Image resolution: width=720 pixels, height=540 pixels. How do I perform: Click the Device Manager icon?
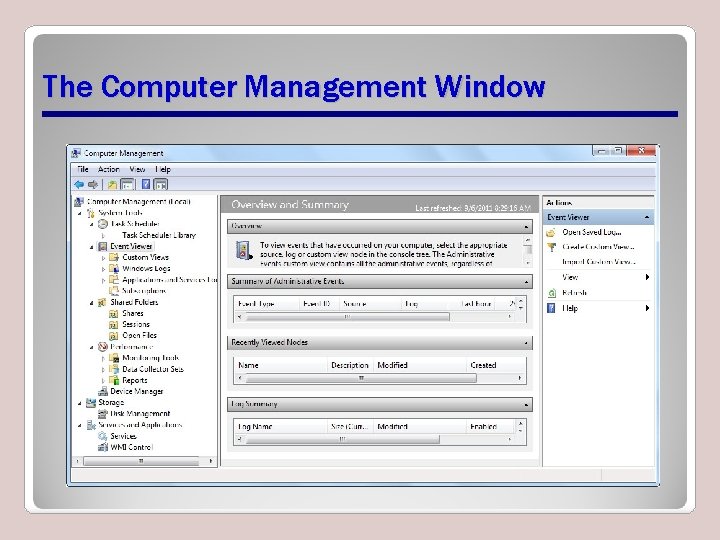pyautogui.click(x=103, y=391)
